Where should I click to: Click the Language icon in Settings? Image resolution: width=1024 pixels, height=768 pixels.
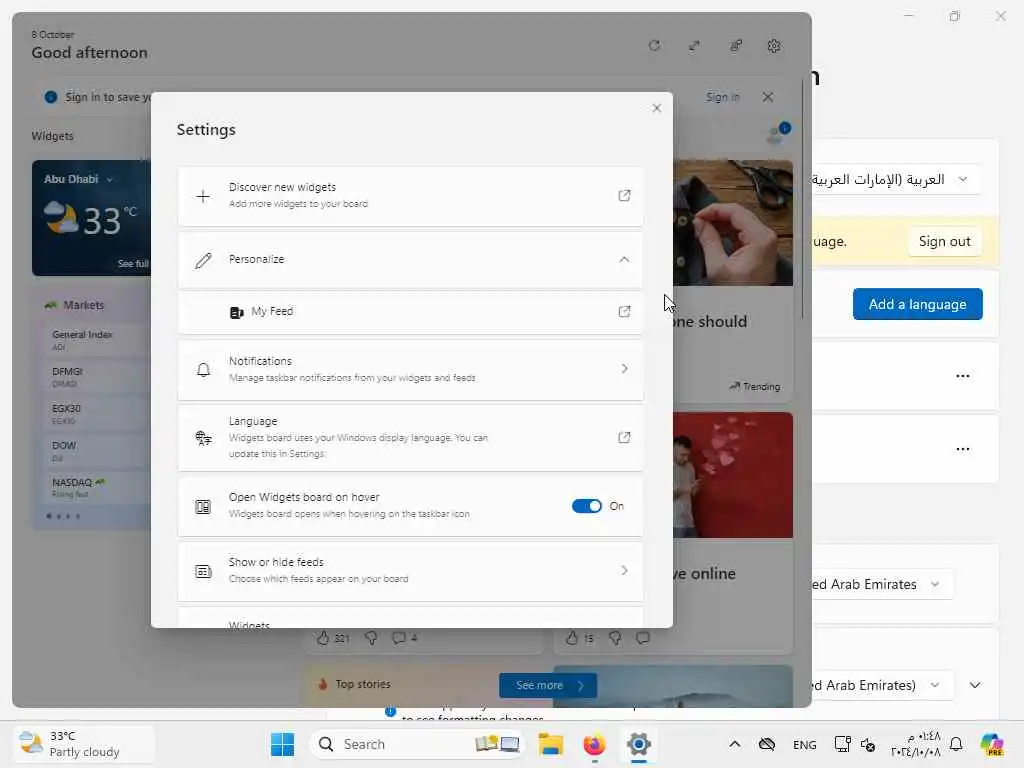203,438
